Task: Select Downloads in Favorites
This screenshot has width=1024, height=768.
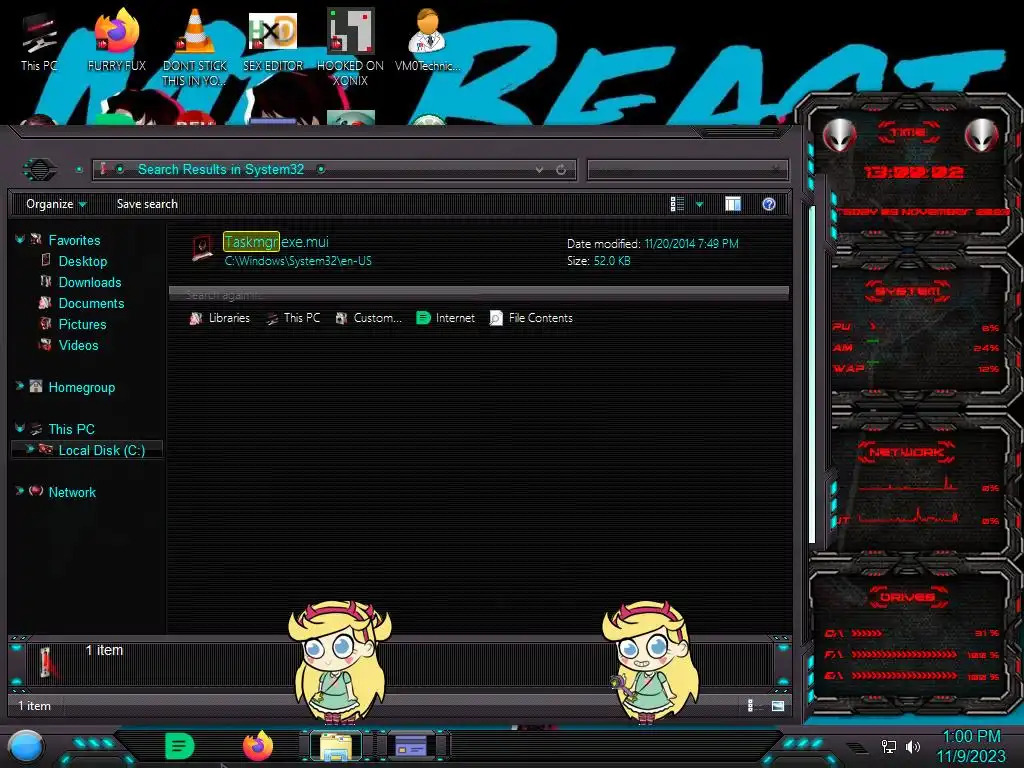Action: point(89,282)
